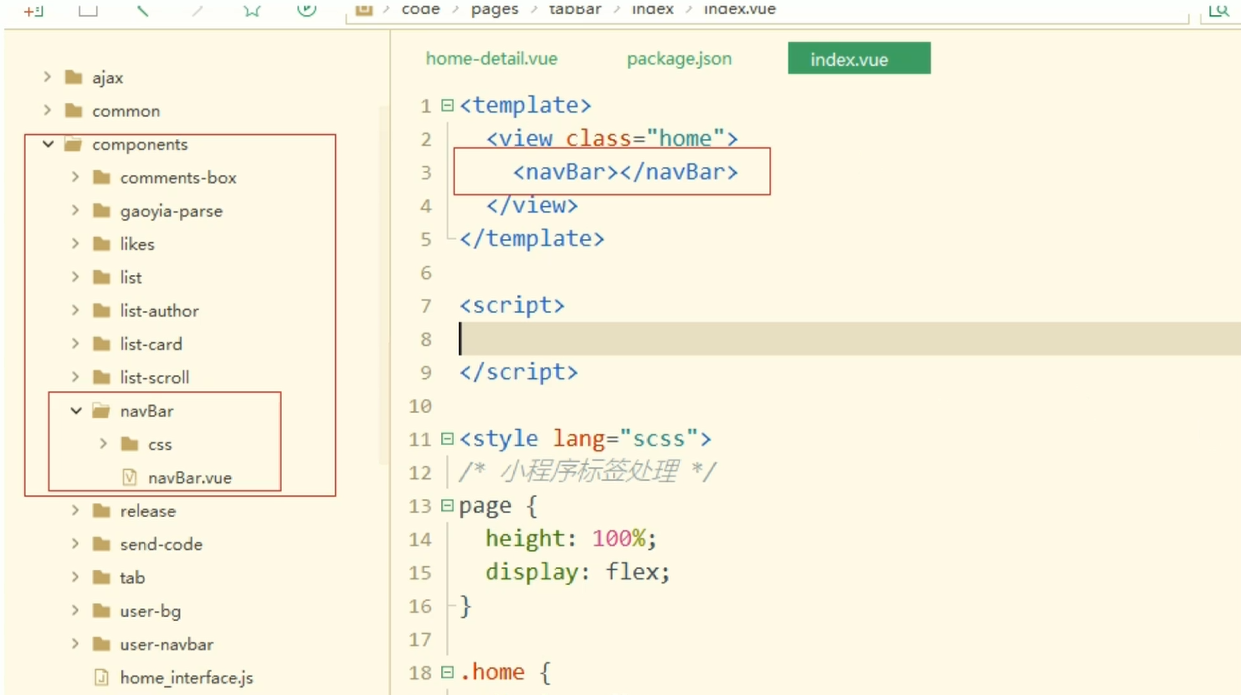Switch to the package.json tab

tap(679, 59)
